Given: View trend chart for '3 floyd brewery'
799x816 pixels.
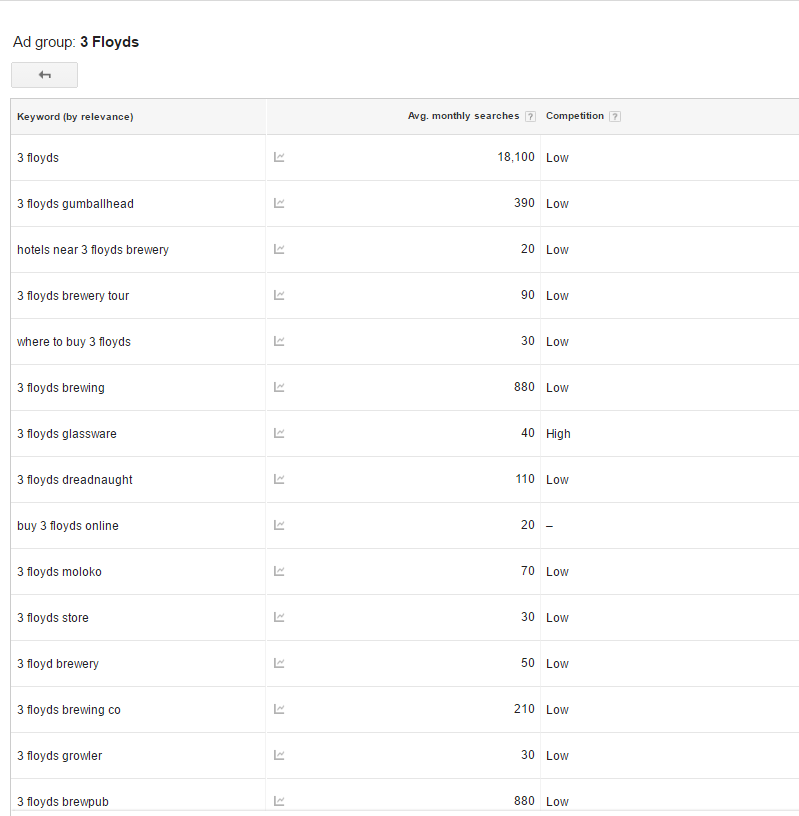Looking at the screenshot, I should pos(279,663).
